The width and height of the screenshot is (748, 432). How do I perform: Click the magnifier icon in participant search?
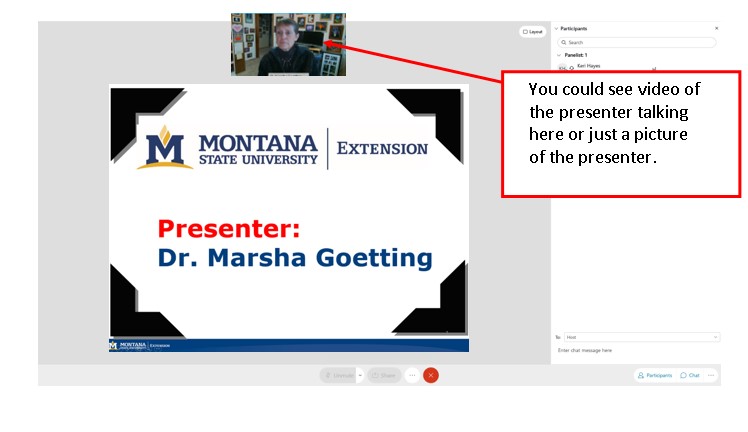[563, 42]
